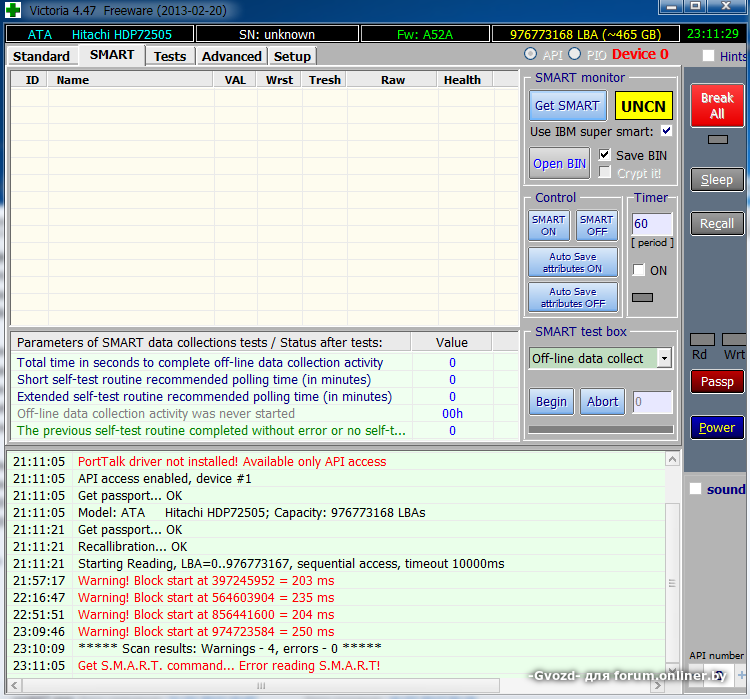Viewport: 750px width, 699px height.
Task: Select the PIO radio button
Action: [575, 54]
